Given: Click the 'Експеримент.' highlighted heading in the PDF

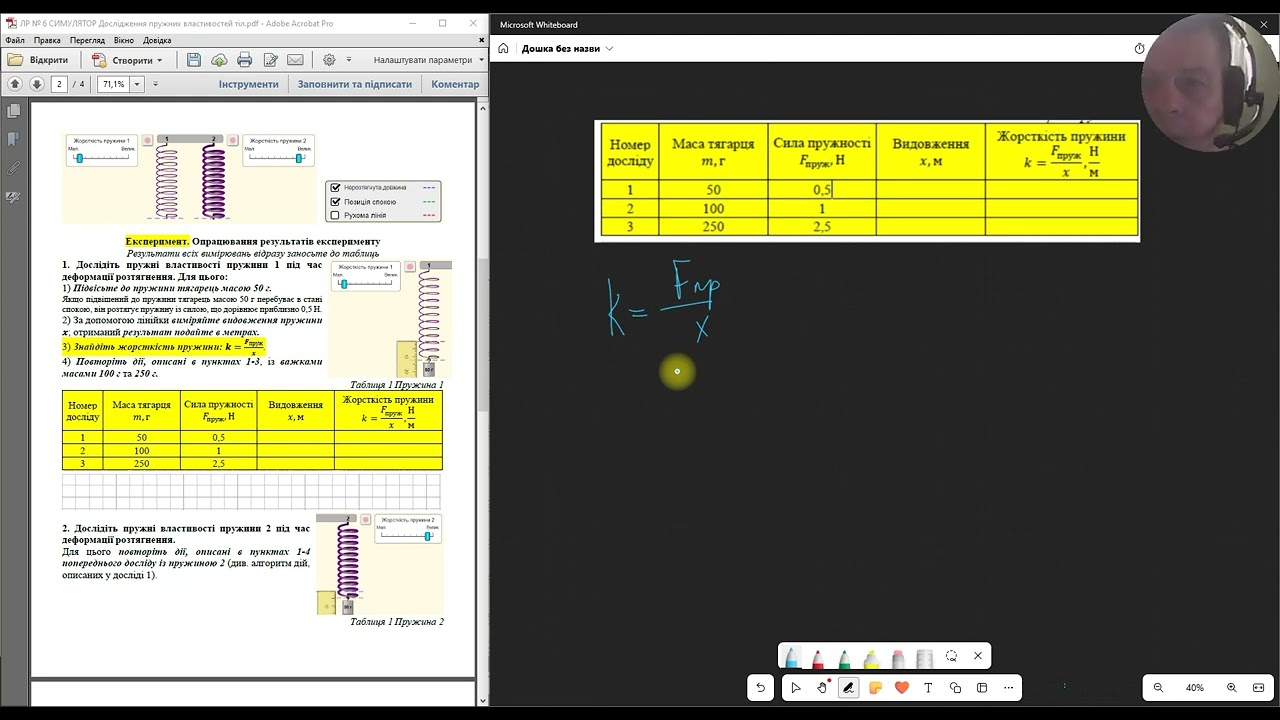Looking at the screenshot, I should click(x=157, y=241).
